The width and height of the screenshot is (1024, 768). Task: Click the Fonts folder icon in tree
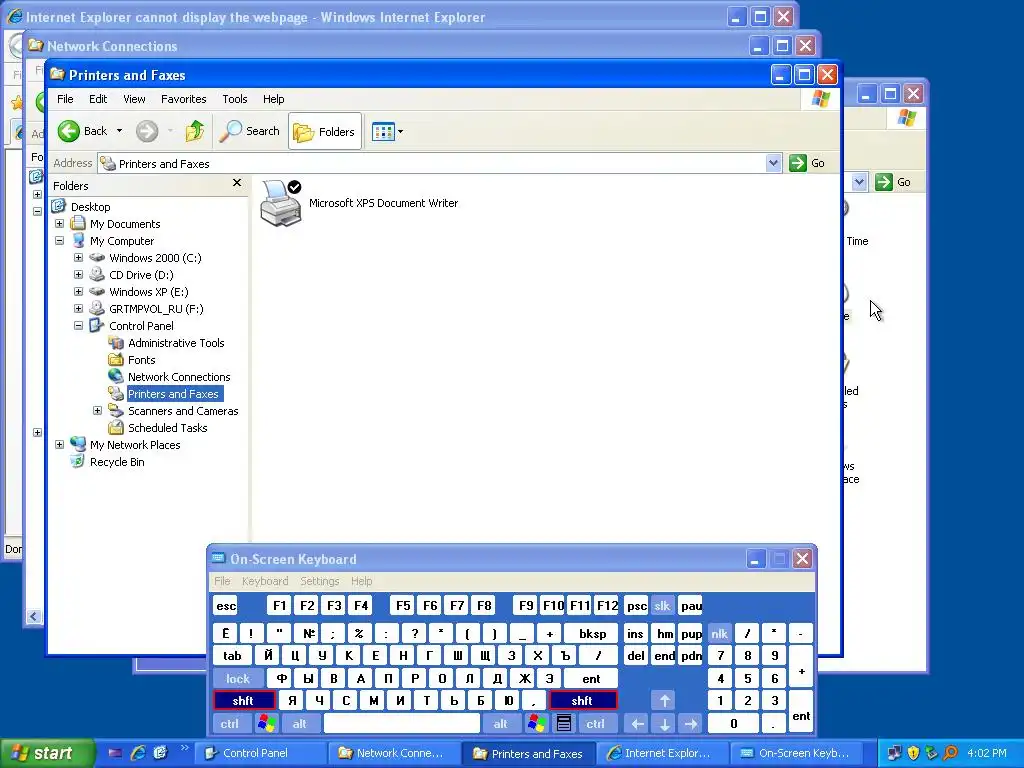pyautogui.click(x=116, y=360)
